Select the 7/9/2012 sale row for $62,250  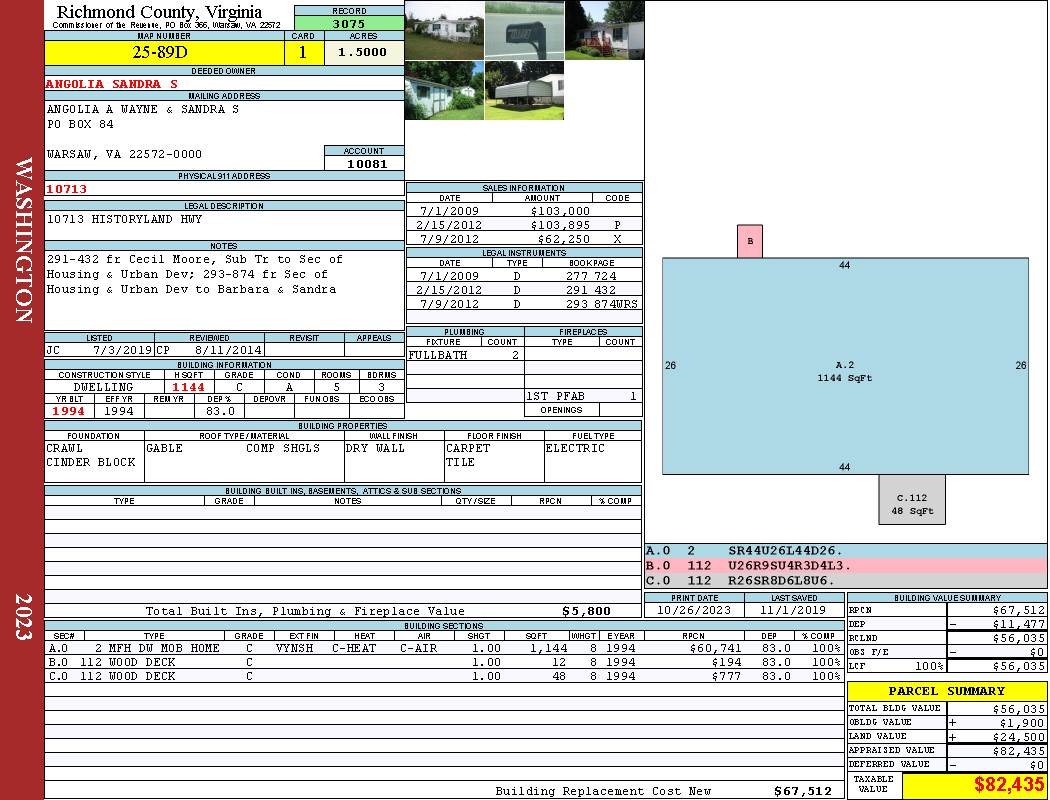click(x=524, y=240)
